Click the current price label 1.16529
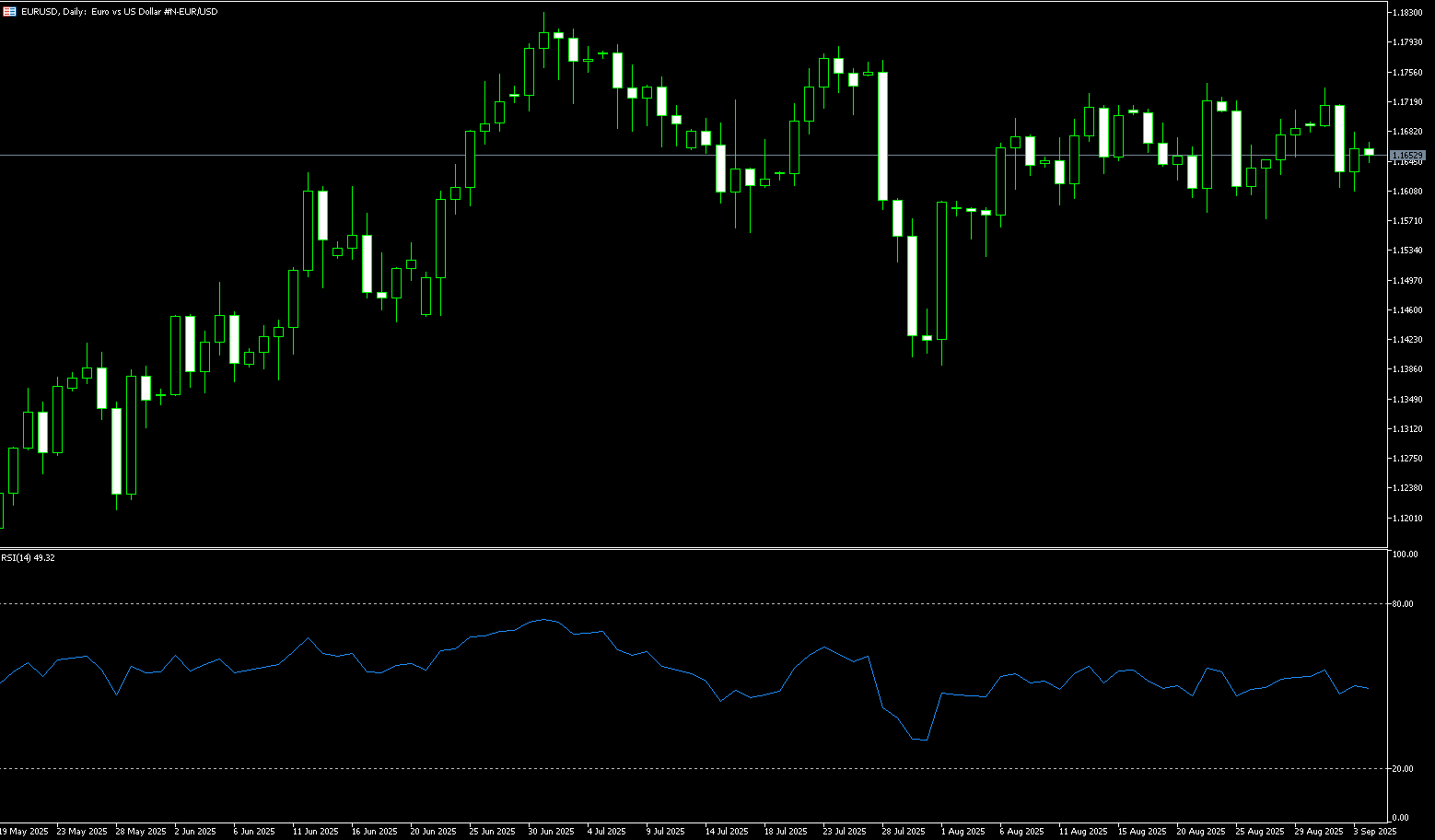Screen dimensions: 1435x840 pos(1407,156)
